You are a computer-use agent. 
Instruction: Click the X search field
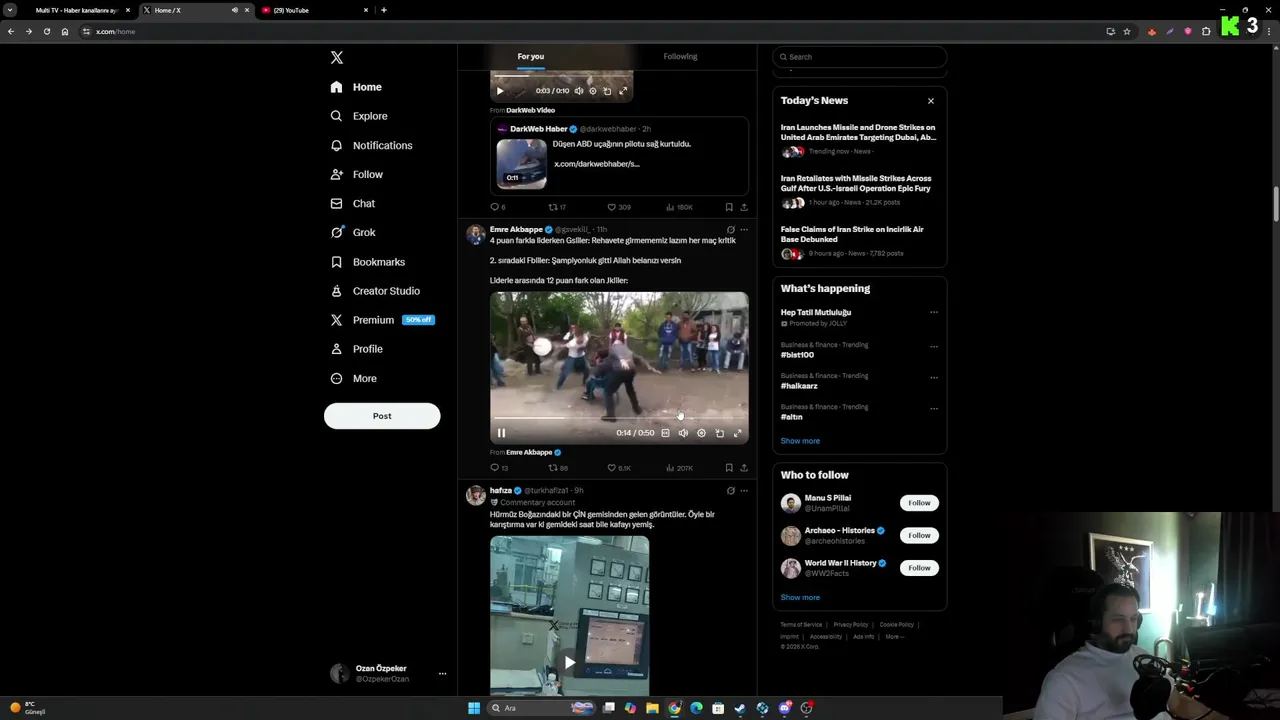click(x=860, y=57)
